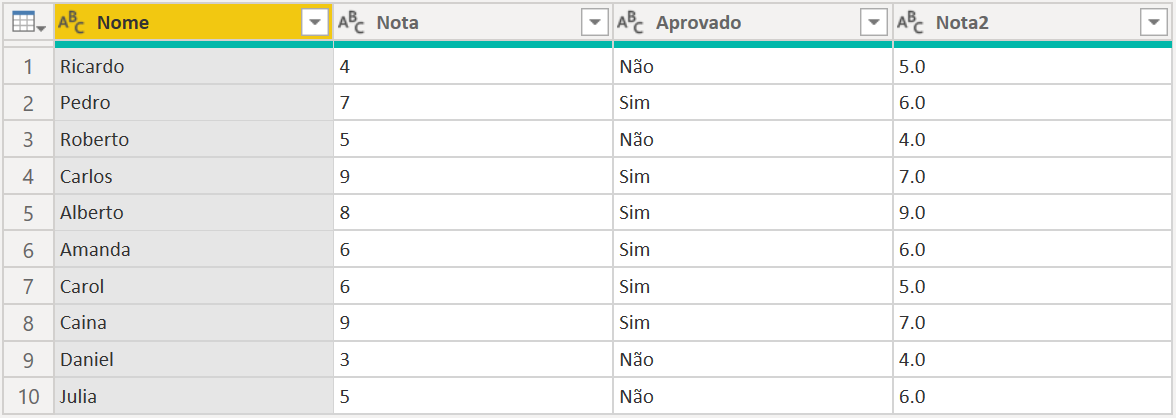The height and width of the screenshot is (418, 1176).
Task: Click the table menu icon in corner
Action: 27,23
